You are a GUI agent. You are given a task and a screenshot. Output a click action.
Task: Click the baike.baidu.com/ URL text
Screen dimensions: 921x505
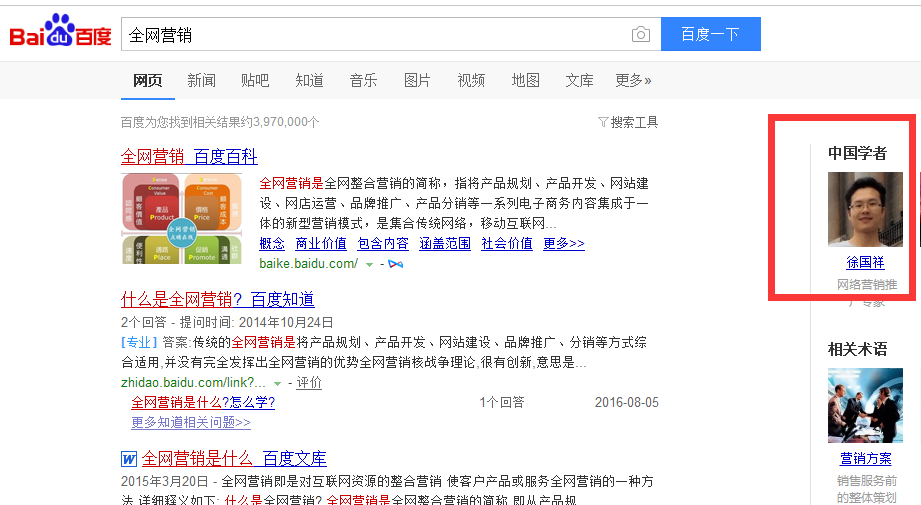[308, 264]
